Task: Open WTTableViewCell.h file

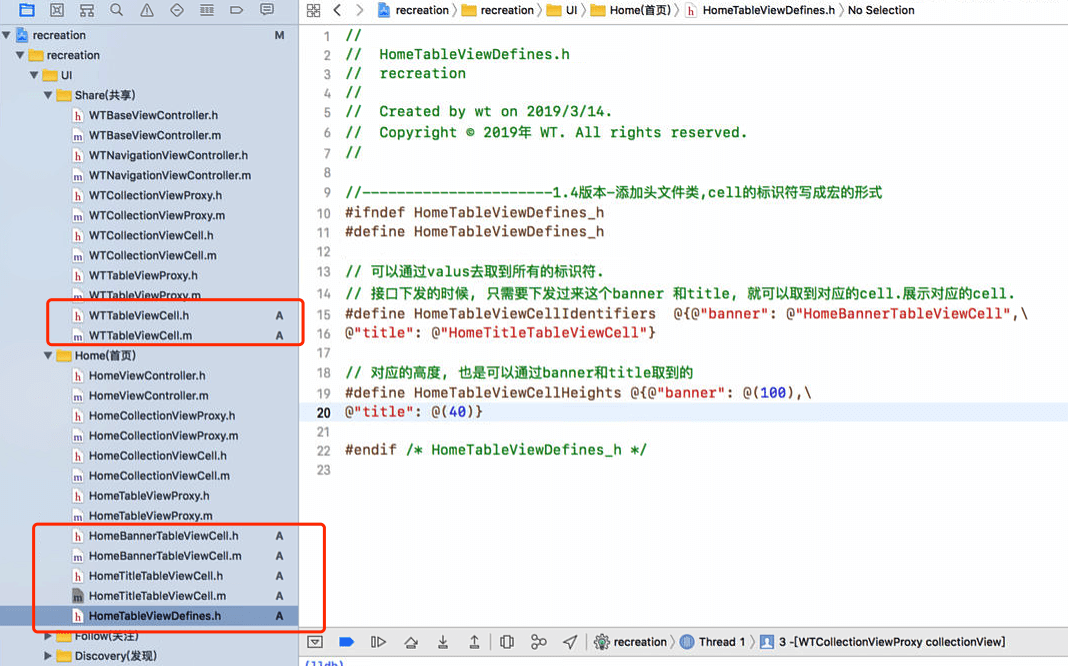Action: 139,315
